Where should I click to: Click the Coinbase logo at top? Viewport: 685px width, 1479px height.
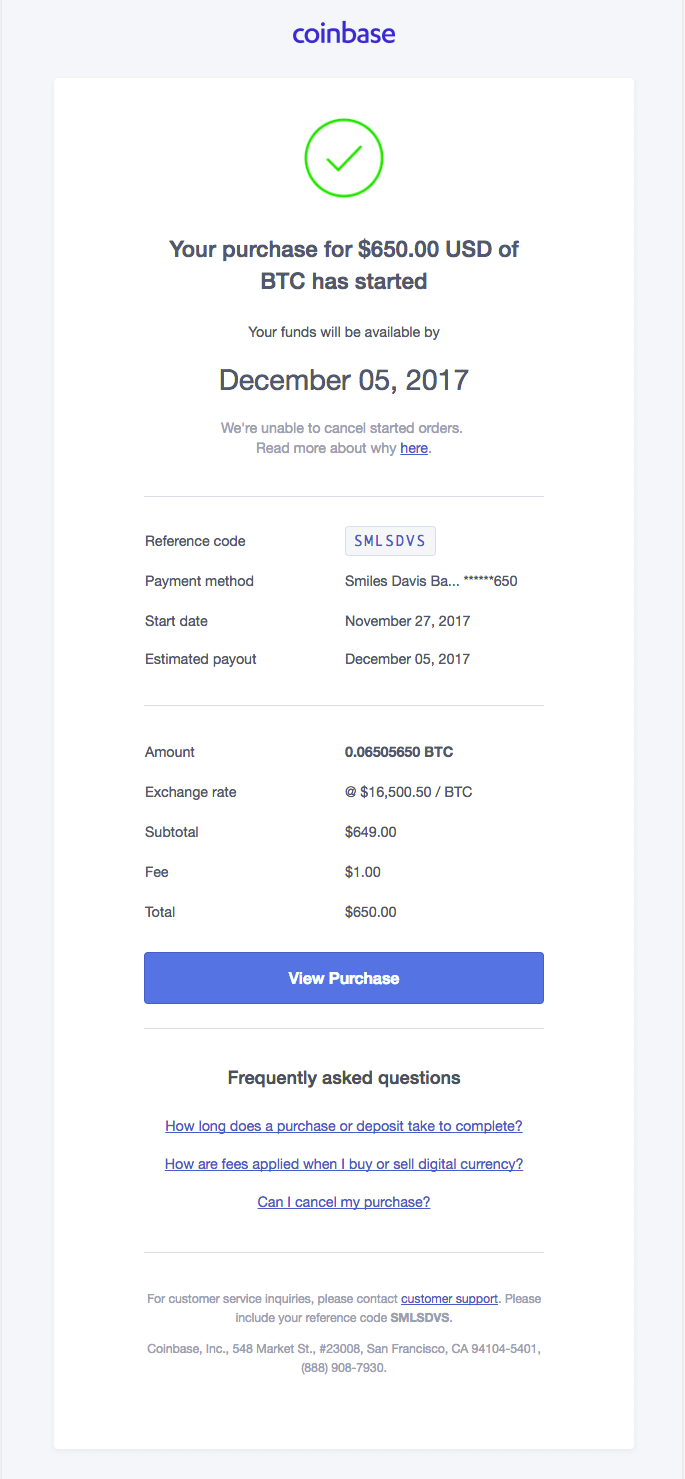tap(344, 34)
